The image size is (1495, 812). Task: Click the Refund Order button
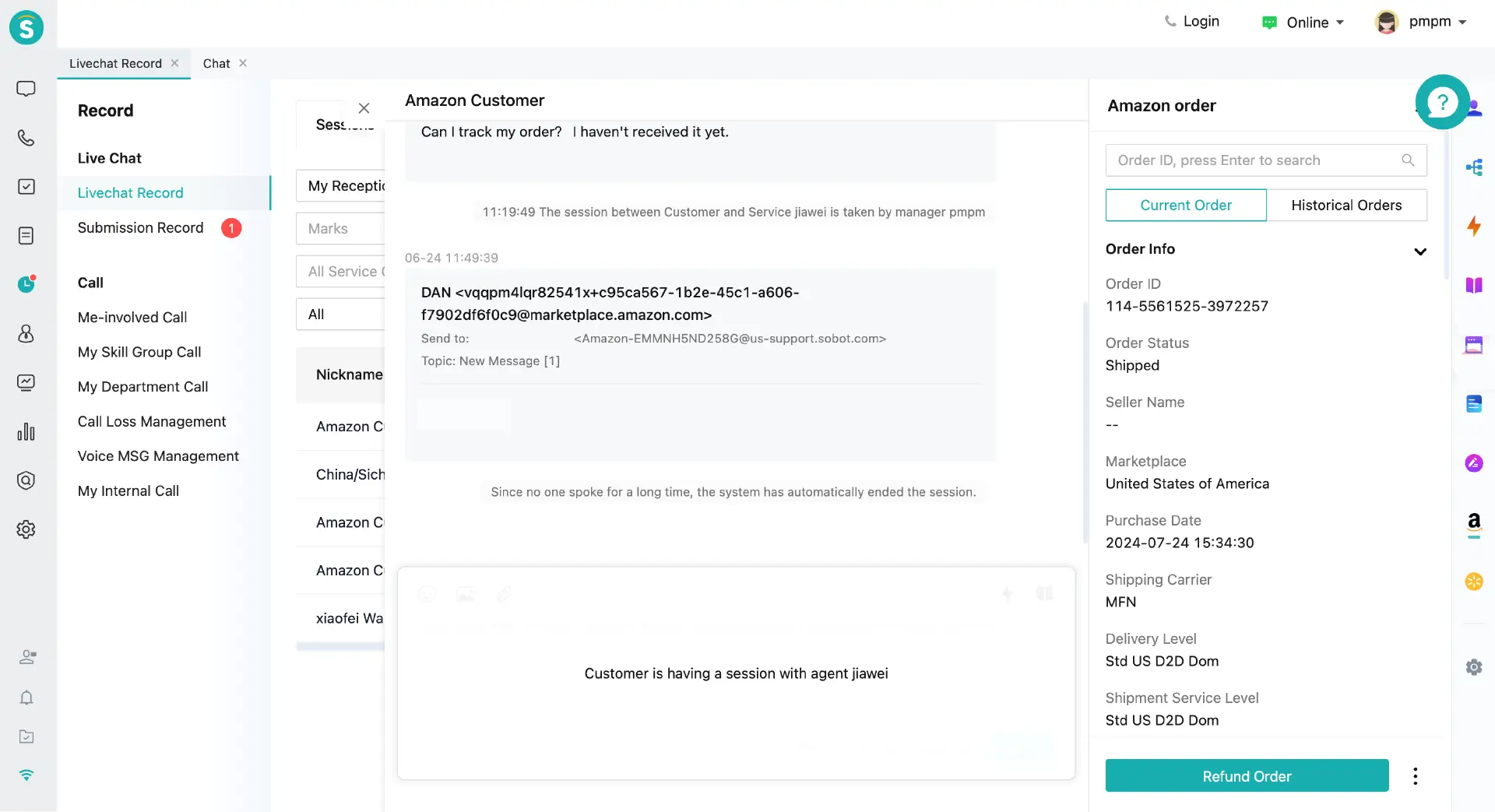point(1247,776)
